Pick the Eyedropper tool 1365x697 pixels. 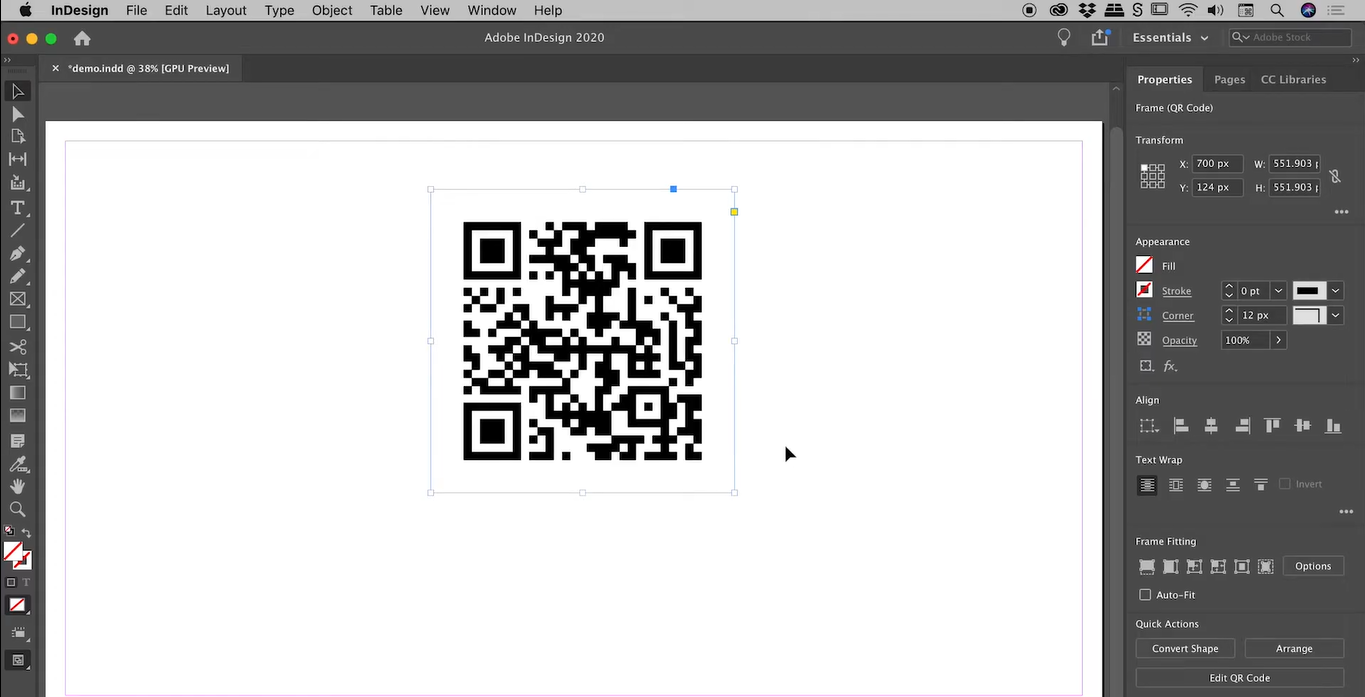pyautogui.click(x=17, y=466)
